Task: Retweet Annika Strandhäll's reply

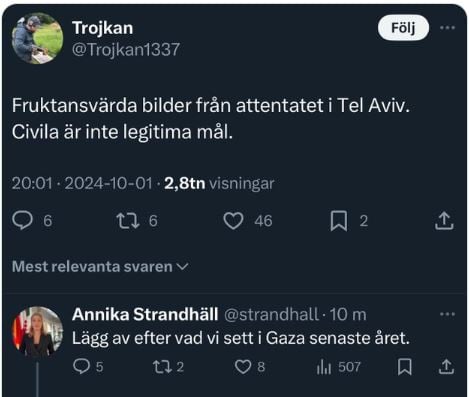Action: tap(162, 367)
